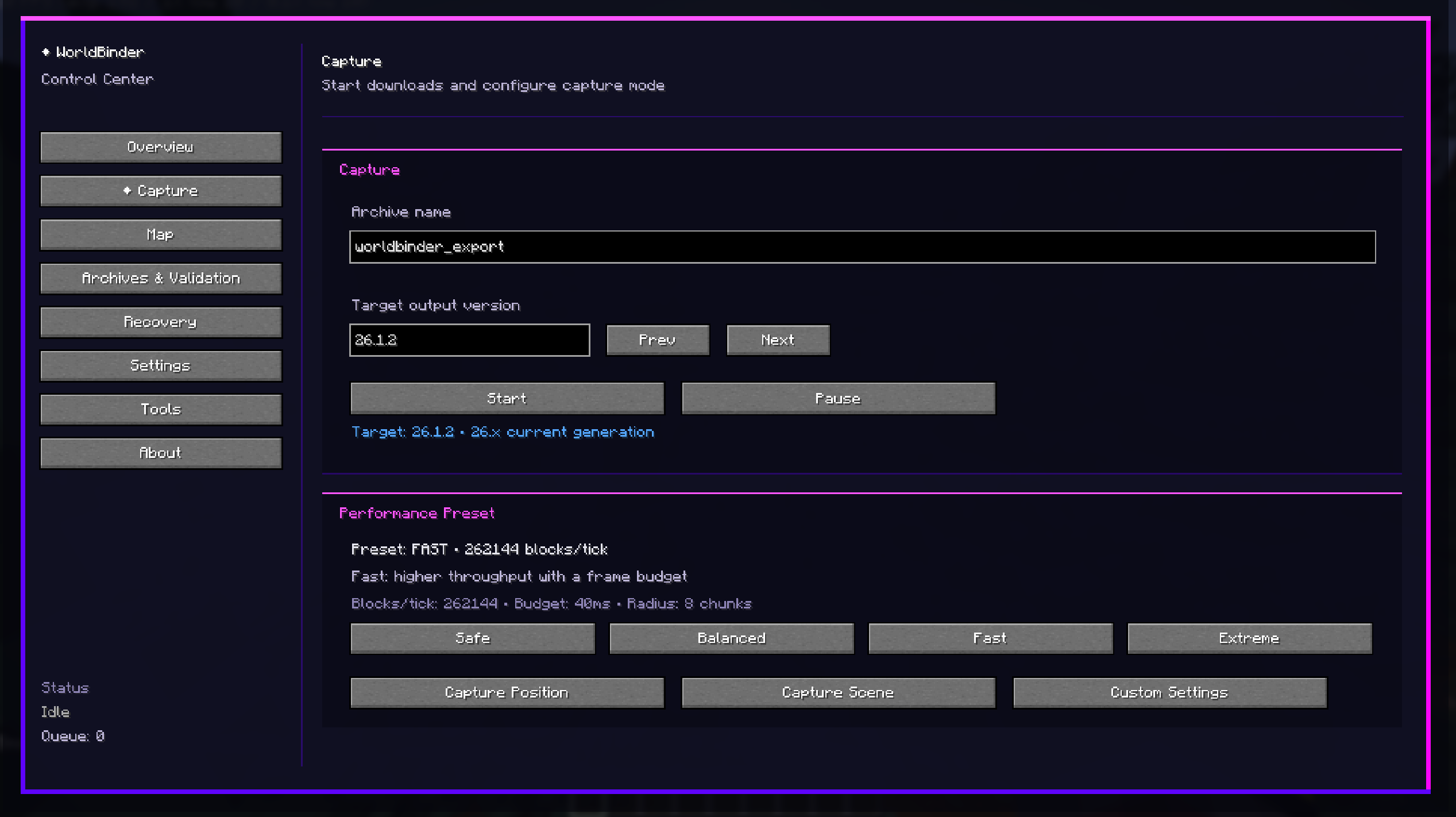This screenshot has height=817, width=1456.
Task: Open Custom Settings
Action: 1169,692
